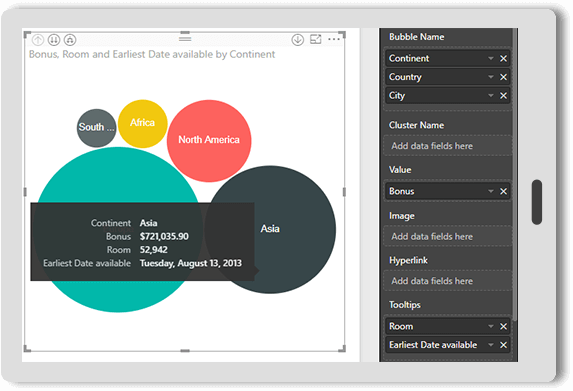
Task: Click the visual's right-edge resize handle
Action: tap(344, 192)
